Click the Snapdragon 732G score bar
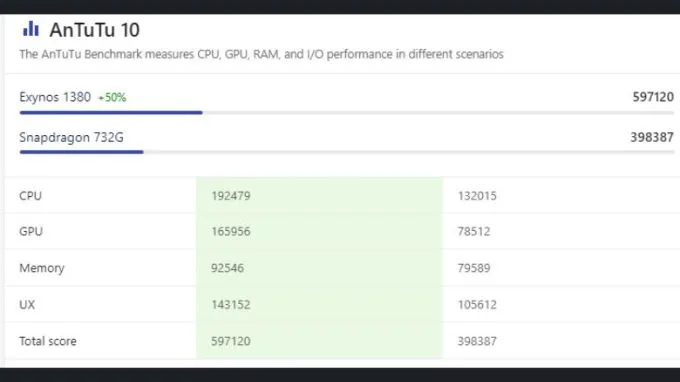This screenshot has width=680, height=382. pos(82,152)
